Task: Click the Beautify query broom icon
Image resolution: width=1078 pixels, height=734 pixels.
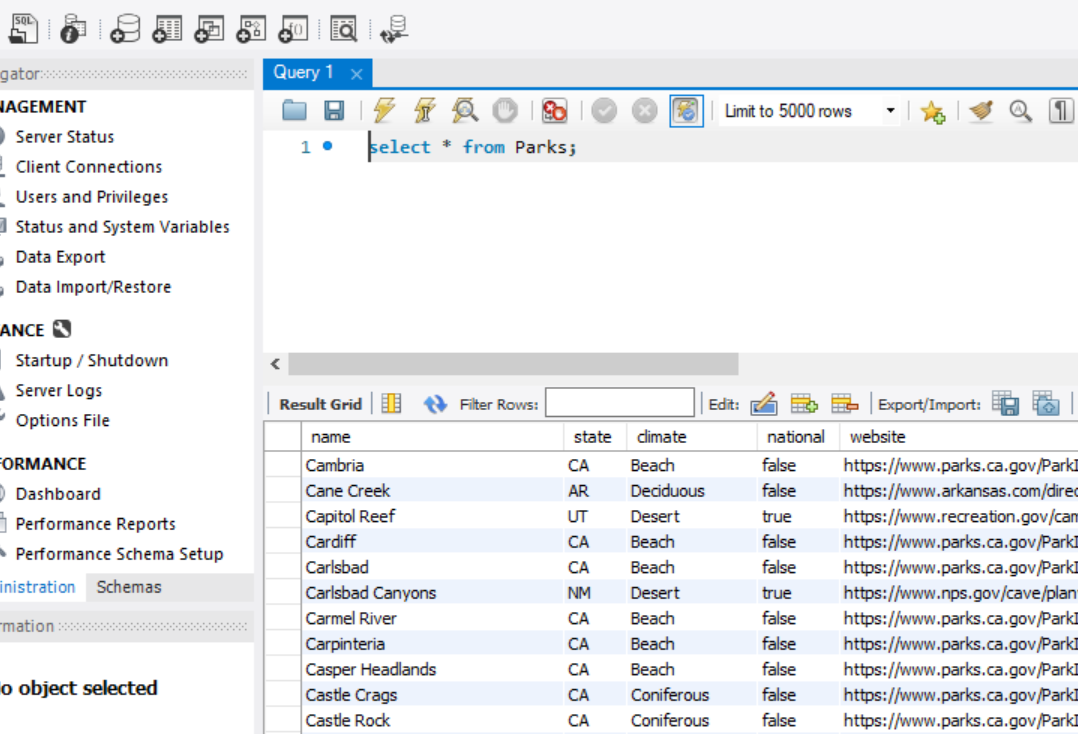Action: (x=981, y=111)
